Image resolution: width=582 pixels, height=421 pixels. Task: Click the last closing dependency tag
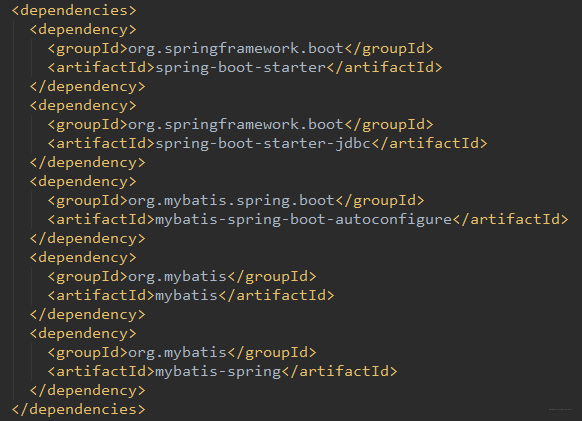(x=88, y=391)
